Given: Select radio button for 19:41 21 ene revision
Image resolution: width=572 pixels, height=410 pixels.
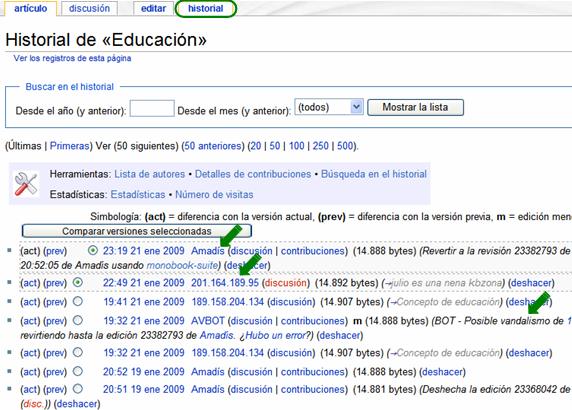Looking at the screenshot, I should (x=78, y=301).
